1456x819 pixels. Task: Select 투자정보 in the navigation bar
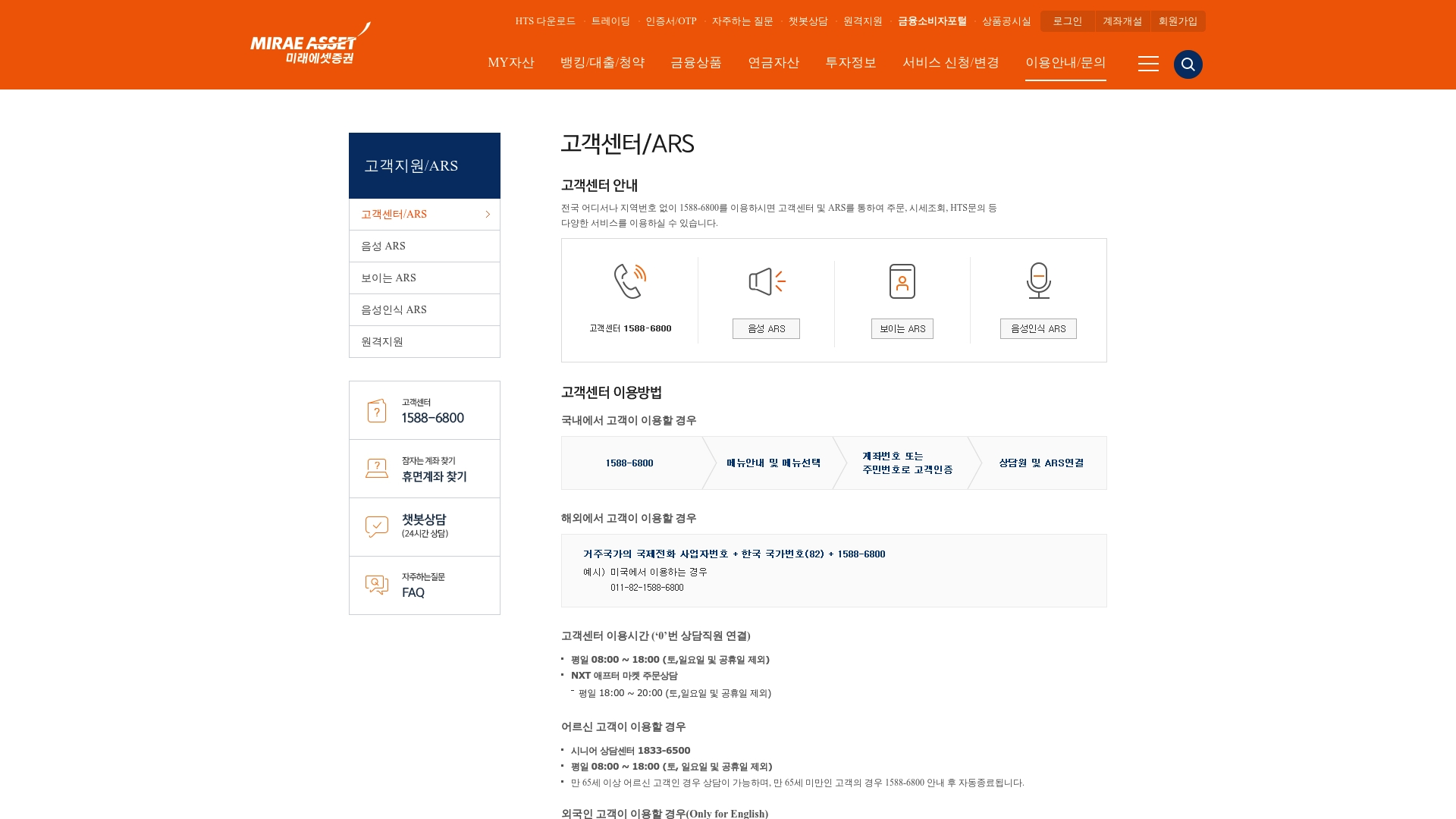(851, 63)
